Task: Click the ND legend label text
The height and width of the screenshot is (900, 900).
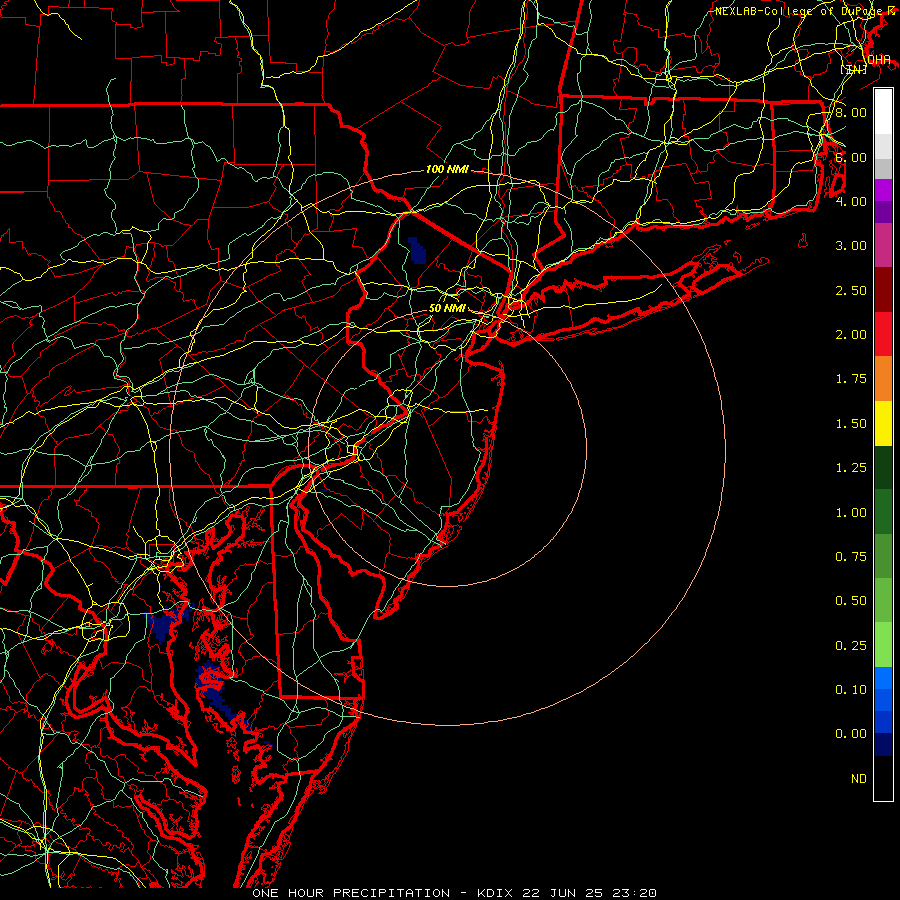Action: (x=859, y=779)
